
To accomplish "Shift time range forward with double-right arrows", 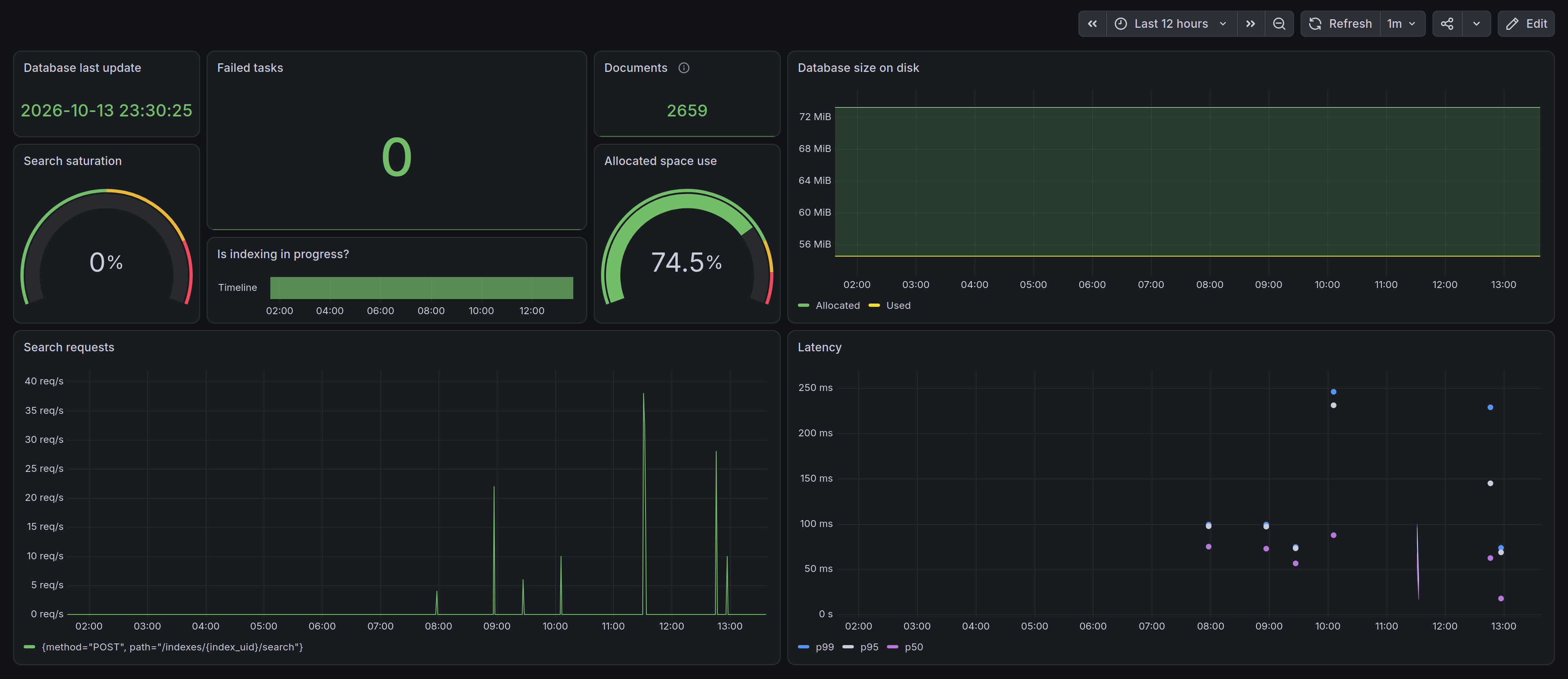I will click(1250, 24).
